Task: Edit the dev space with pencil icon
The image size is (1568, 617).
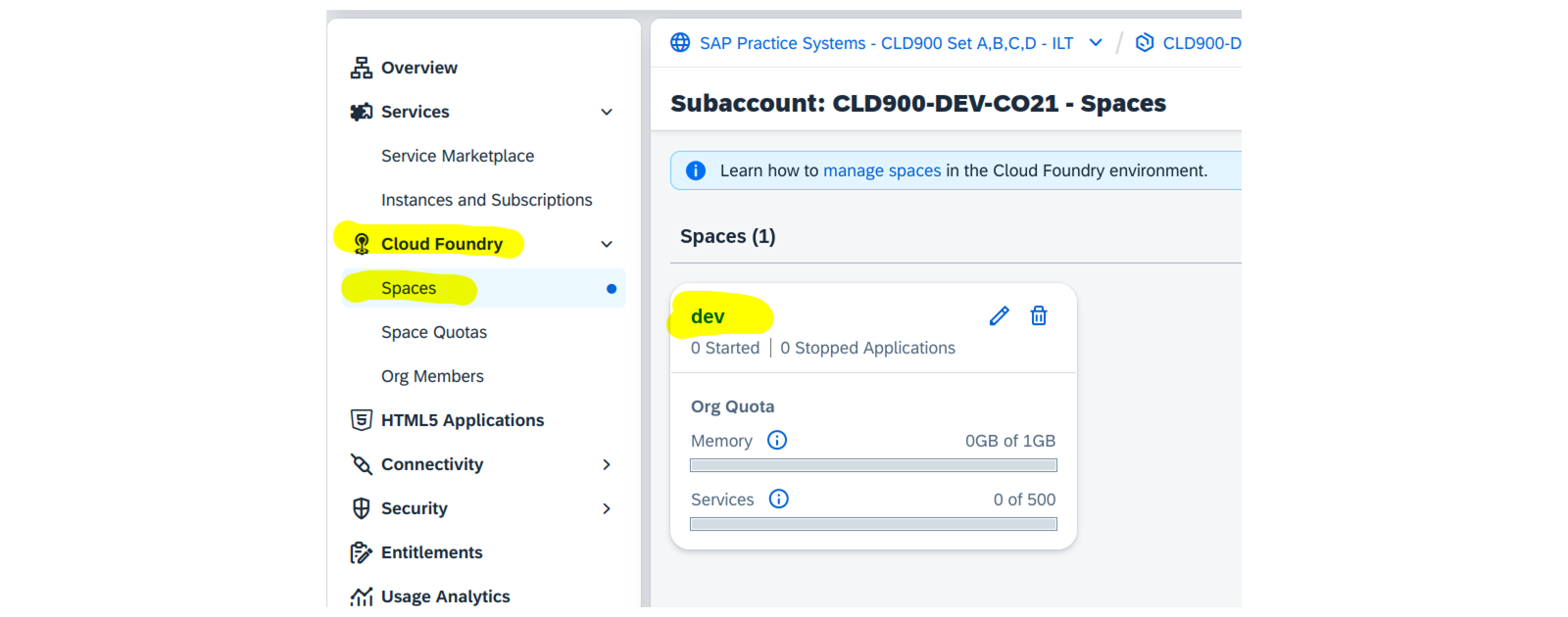Action: (999, 315)
